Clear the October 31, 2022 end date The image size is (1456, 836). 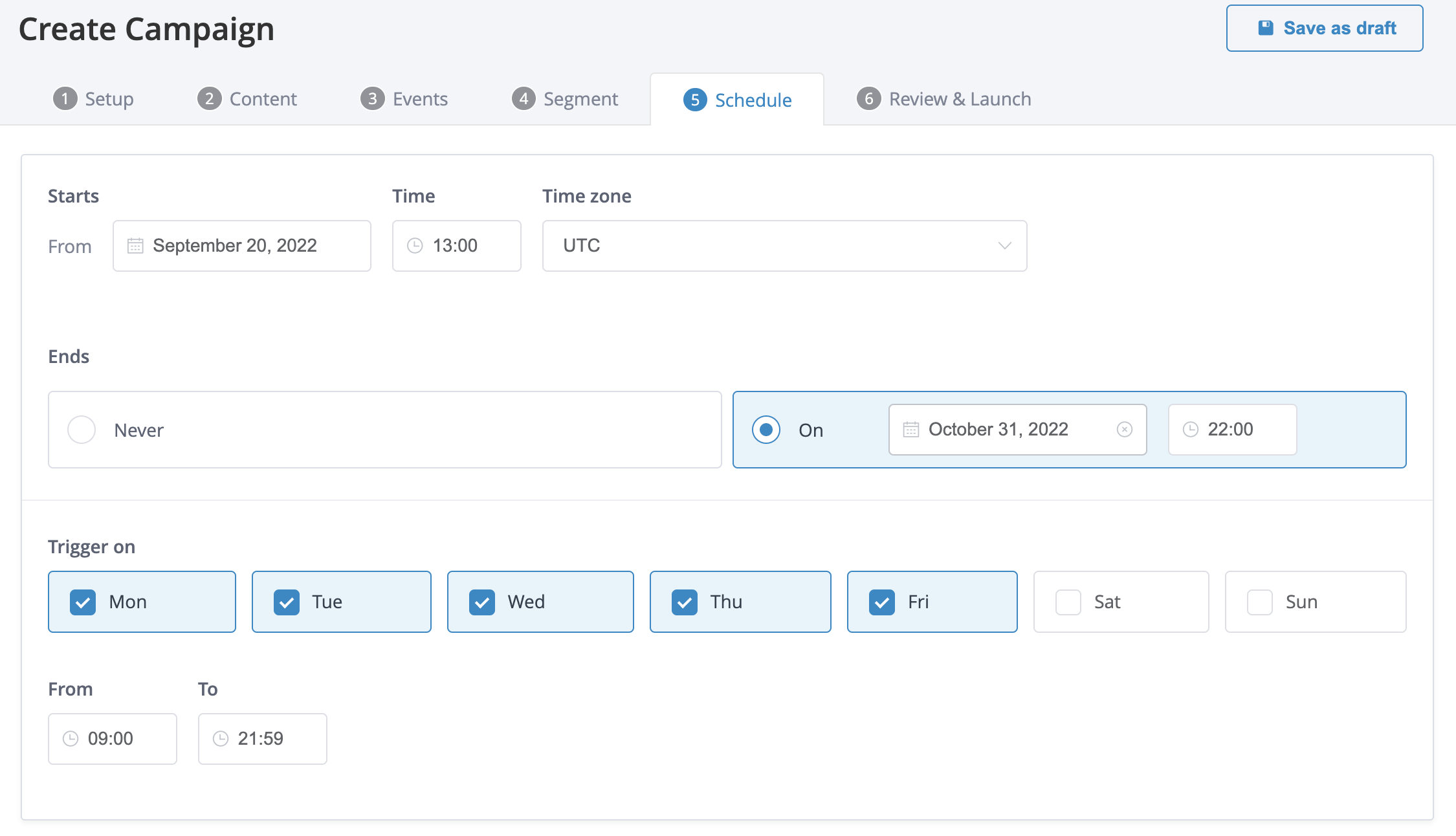[x=1125, y=430]
